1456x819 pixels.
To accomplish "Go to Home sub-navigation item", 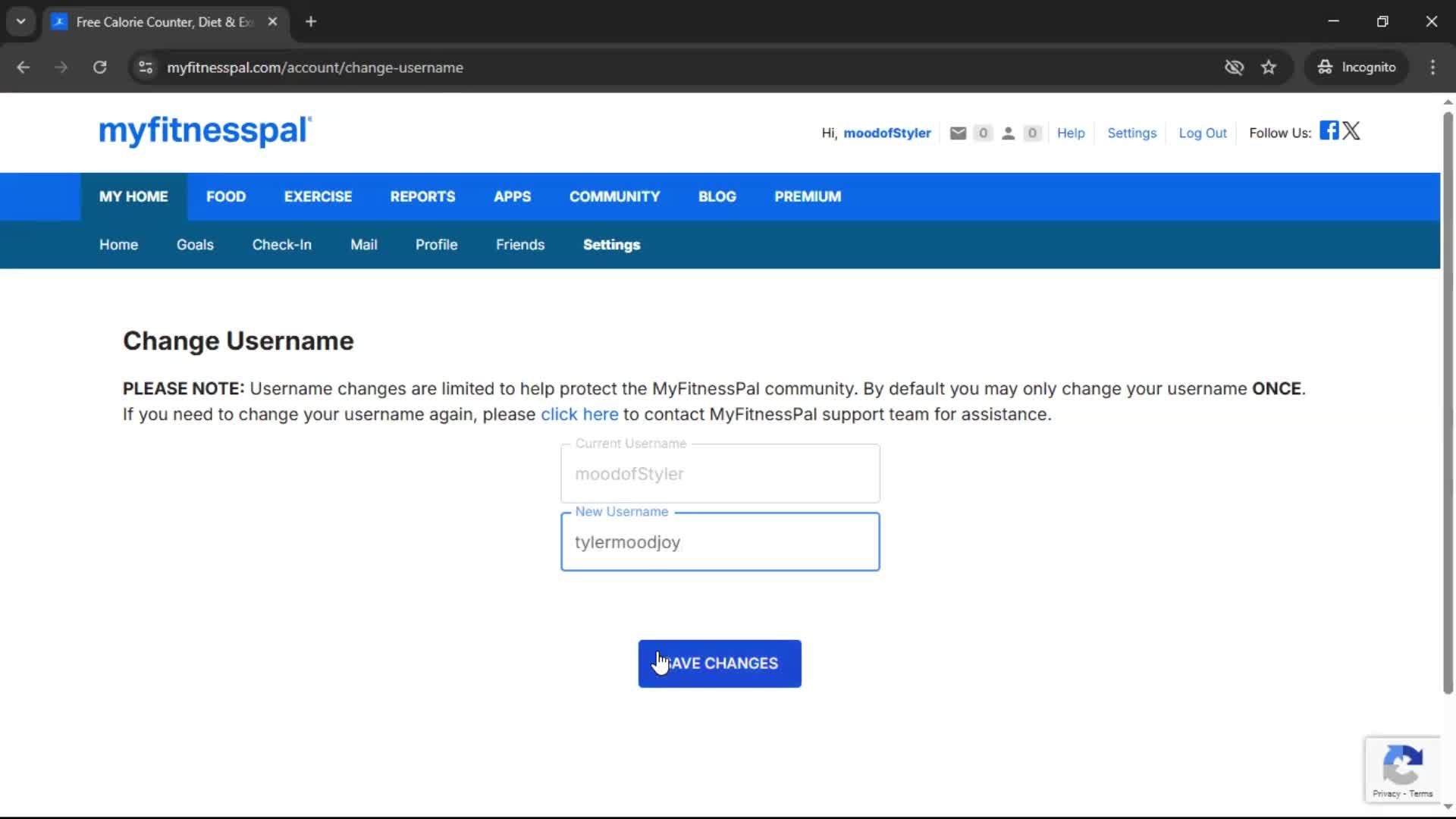I will coord(118,245).
